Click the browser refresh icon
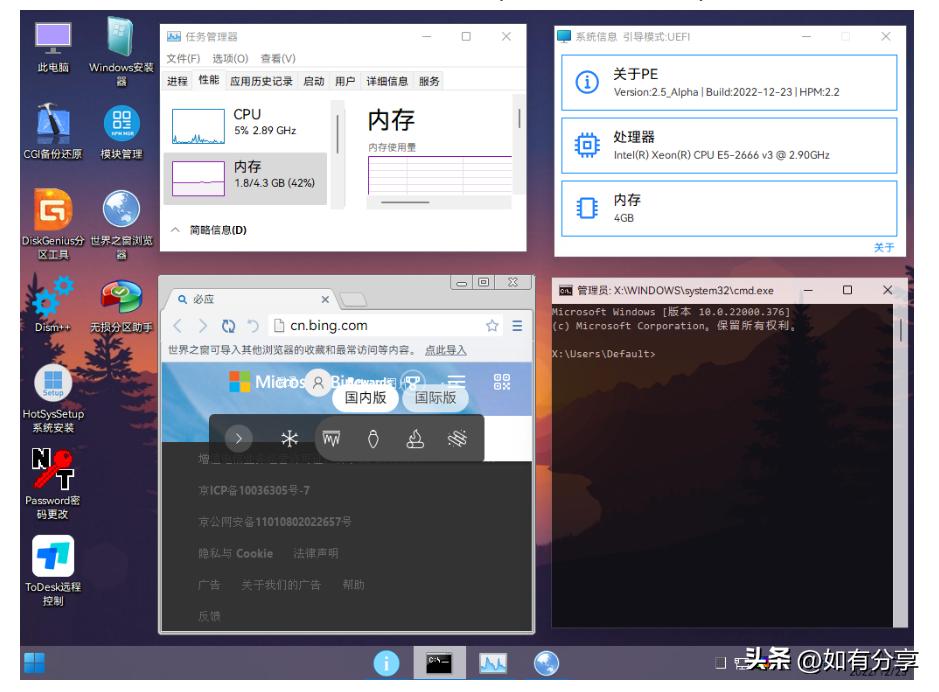939x692 pixels. [x=228, y=326]
